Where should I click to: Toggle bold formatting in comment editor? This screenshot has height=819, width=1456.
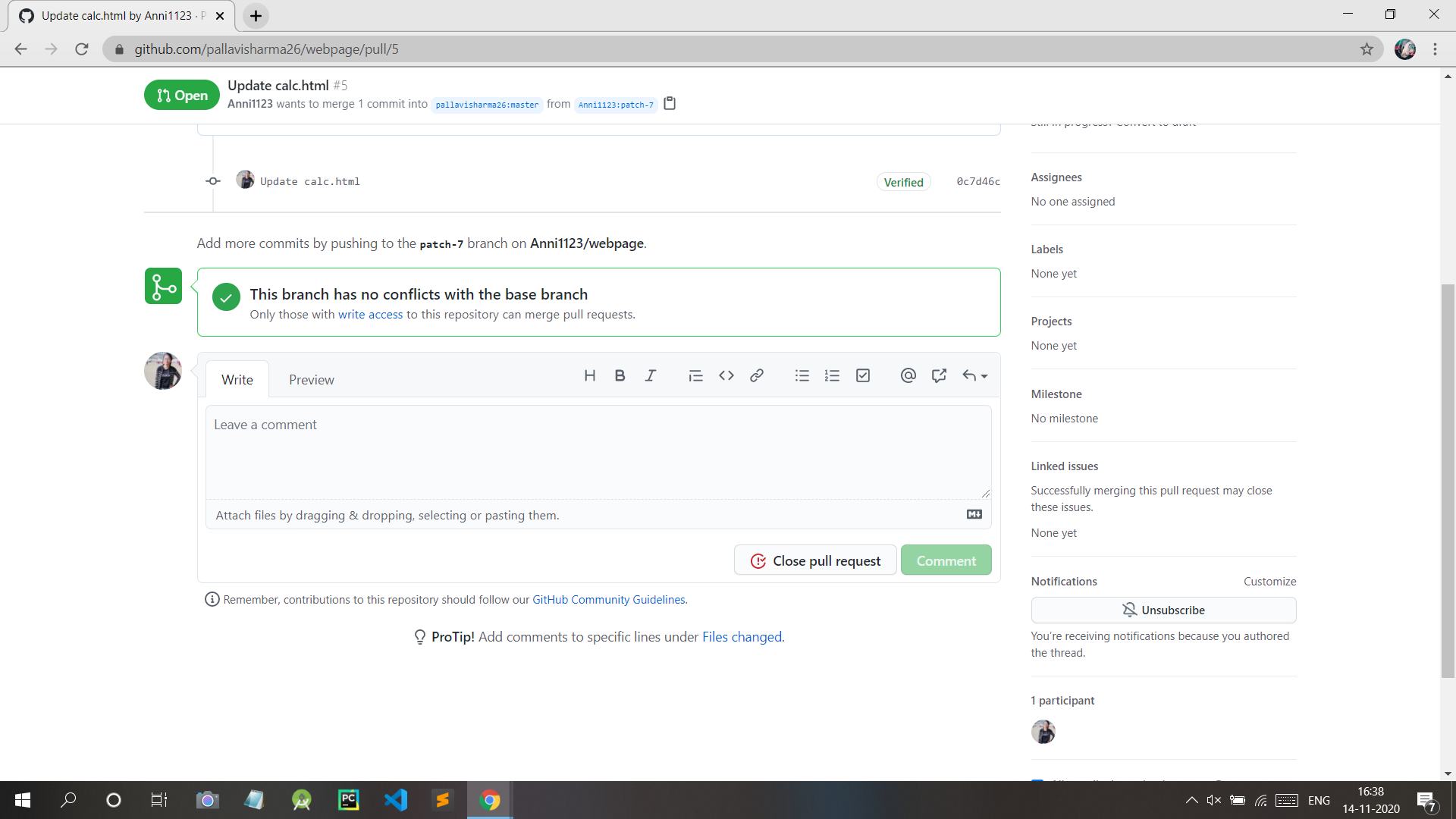click(x=620, y=374)
